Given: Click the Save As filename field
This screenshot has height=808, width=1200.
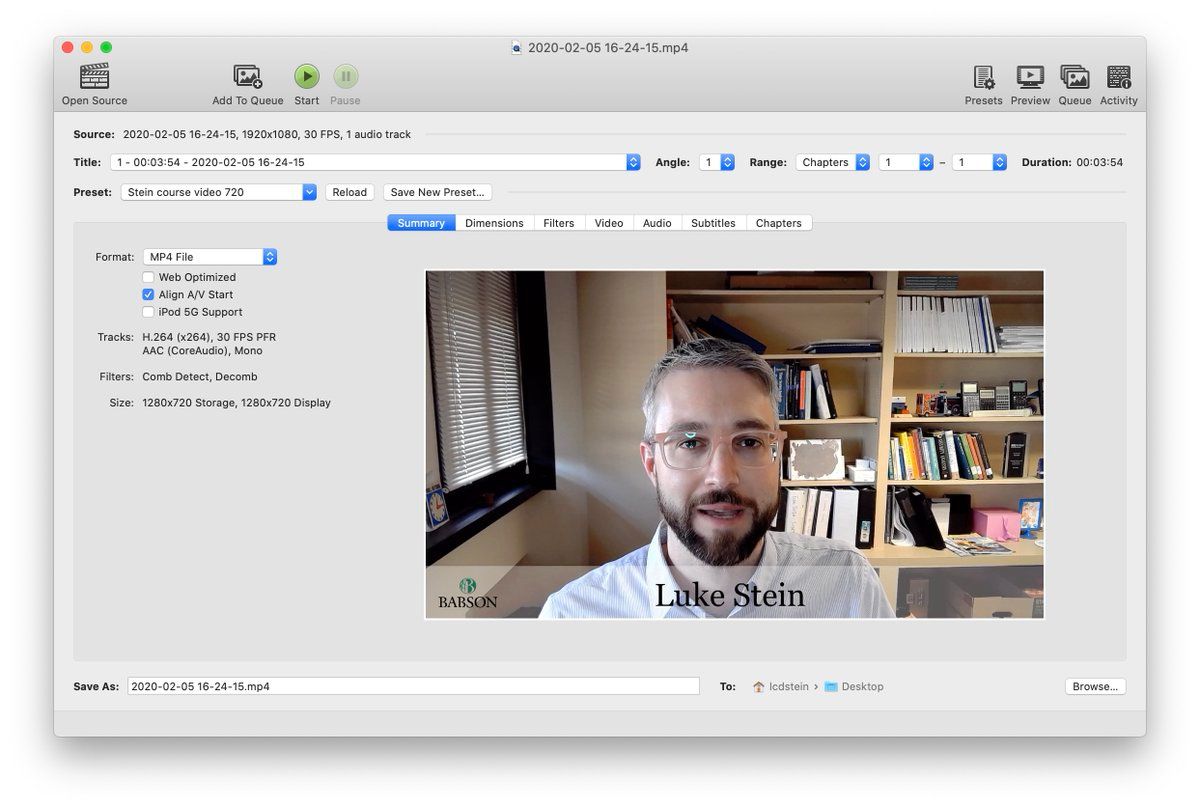Looking at the screenshot, I should pyautogui.click(x=413, y=687).
